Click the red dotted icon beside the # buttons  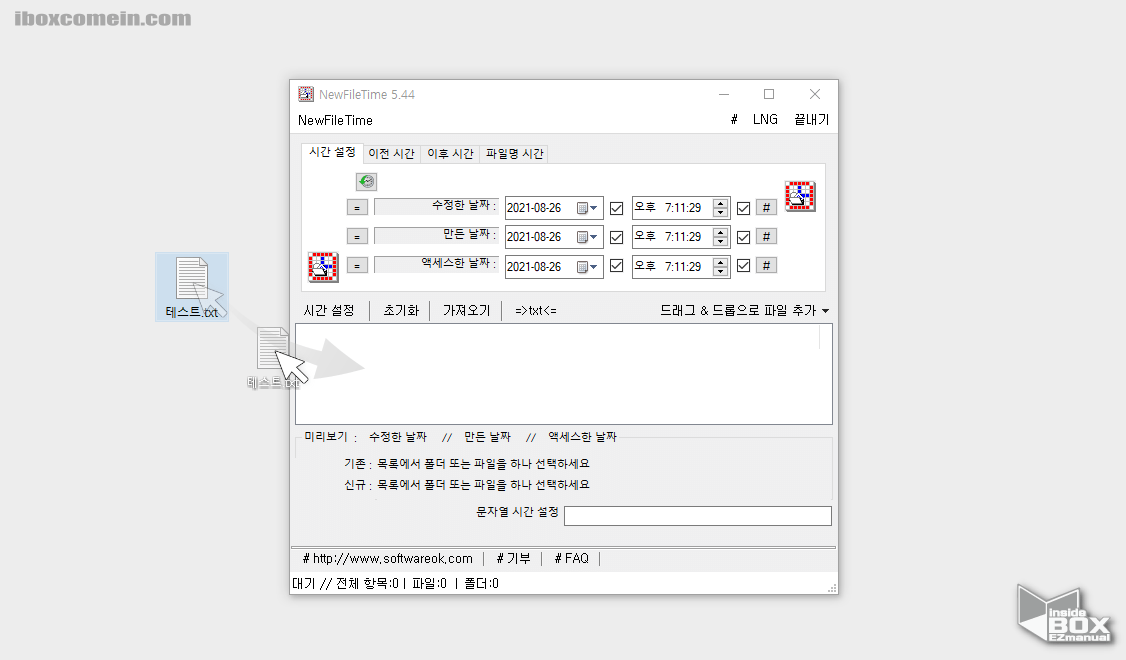click(800, 196)
